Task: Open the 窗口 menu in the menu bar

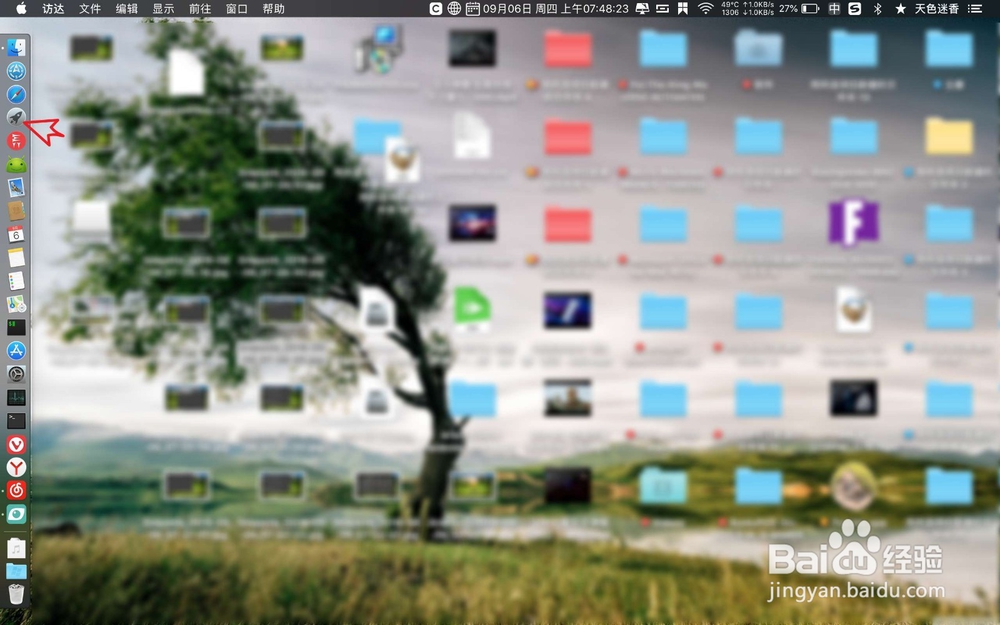Action: coord(237,9)
